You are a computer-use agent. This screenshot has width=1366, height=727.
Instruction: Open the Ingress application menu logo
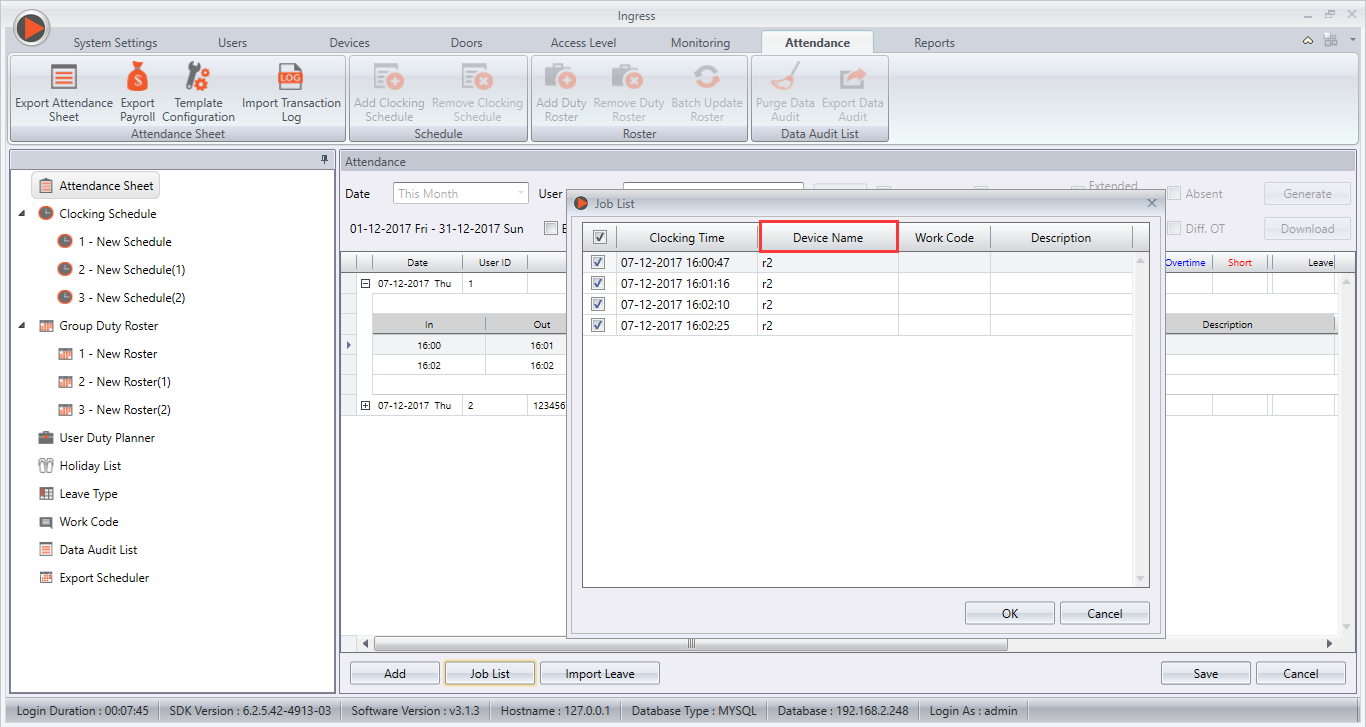pos(31,28)
